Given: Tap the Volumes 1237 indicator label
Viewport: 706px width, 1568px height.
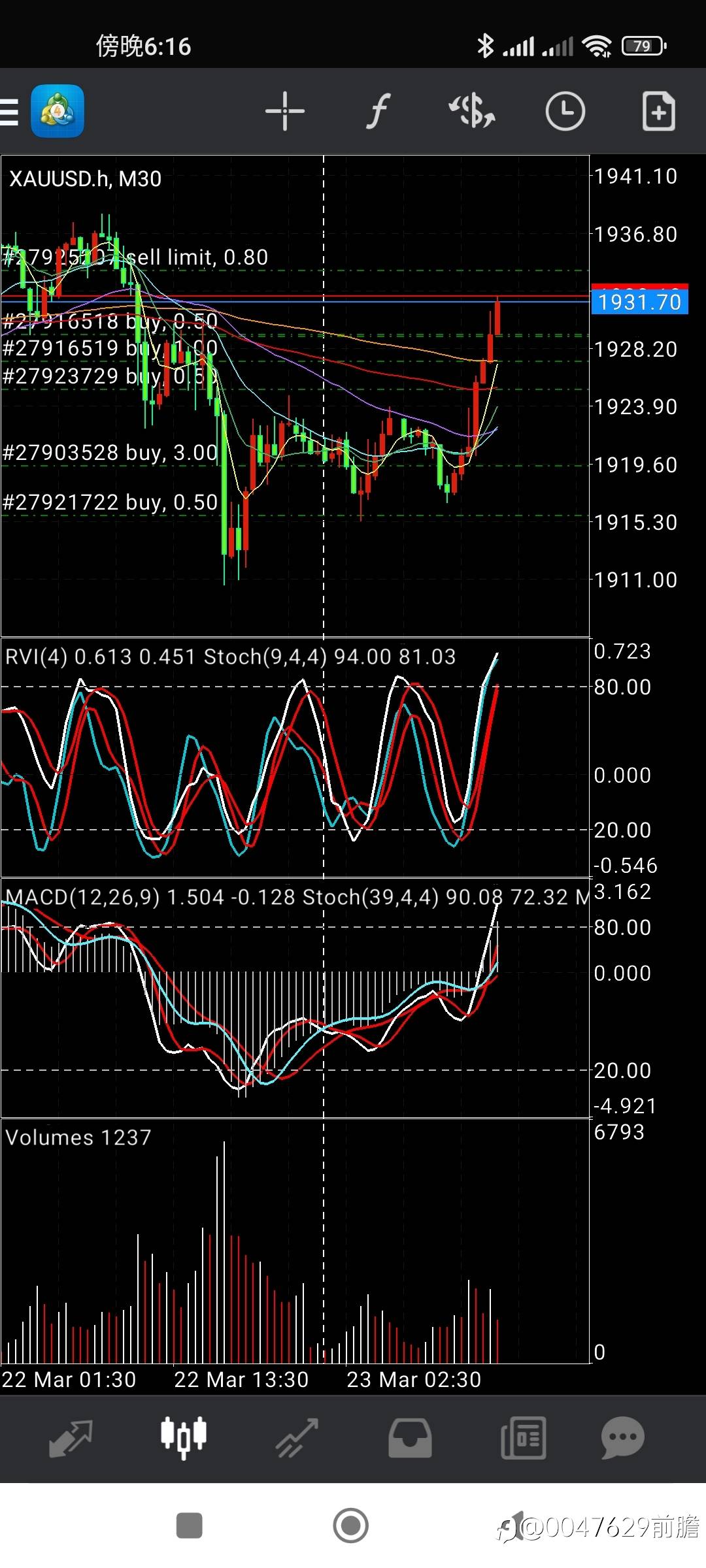Looking at the screenshot, I should click(x=78, y=1137).
